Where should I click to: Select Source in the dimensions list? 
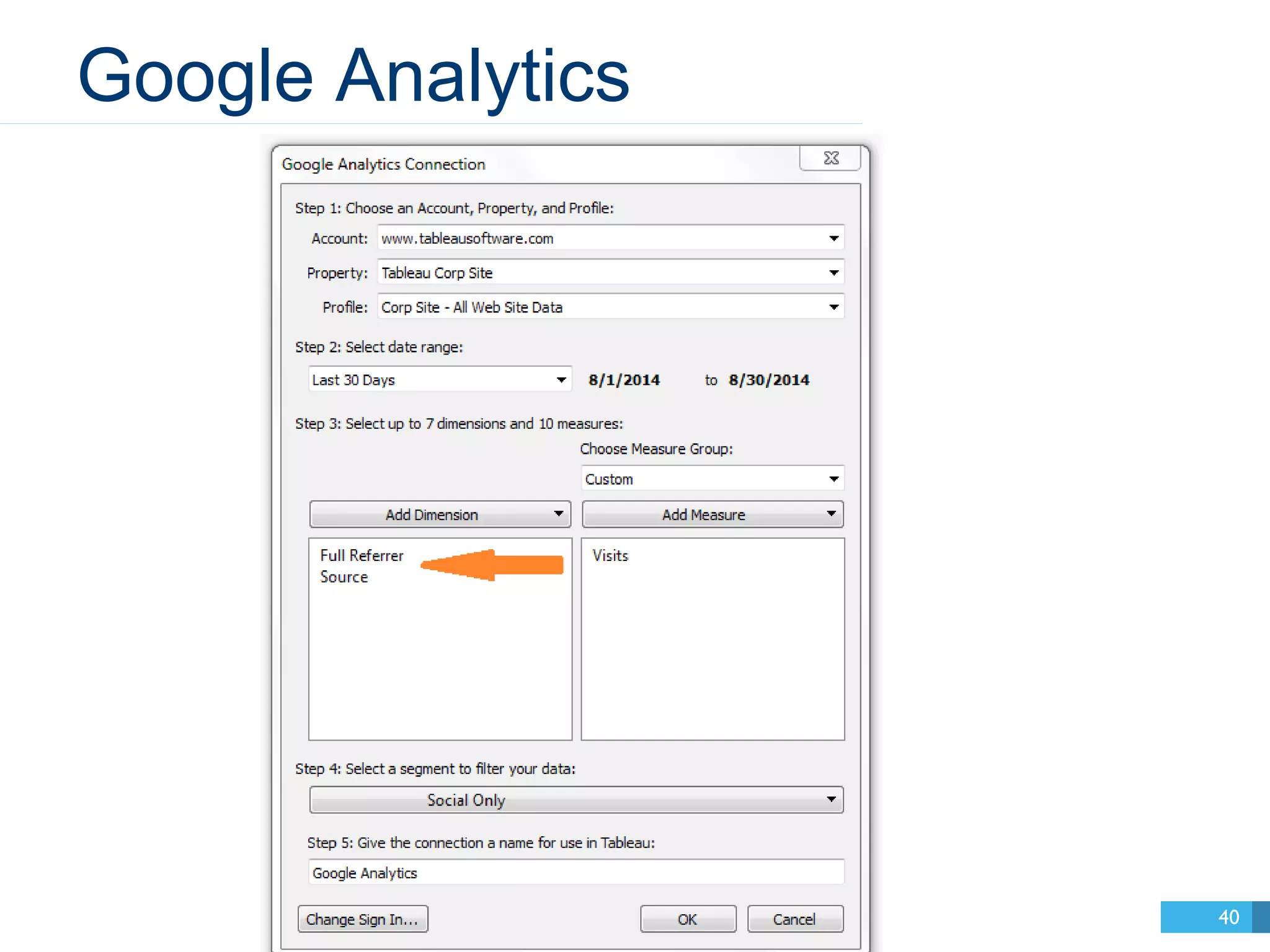coord(344,577)
